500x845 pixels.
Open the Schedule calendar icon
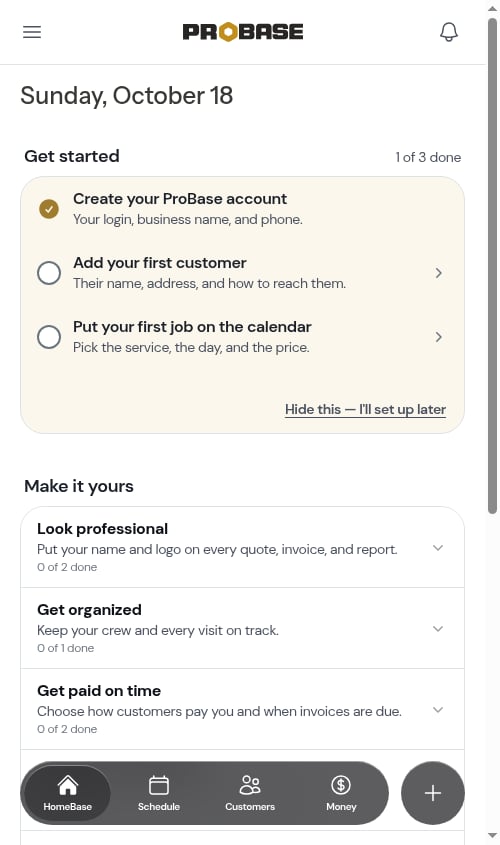coord(158,785)
